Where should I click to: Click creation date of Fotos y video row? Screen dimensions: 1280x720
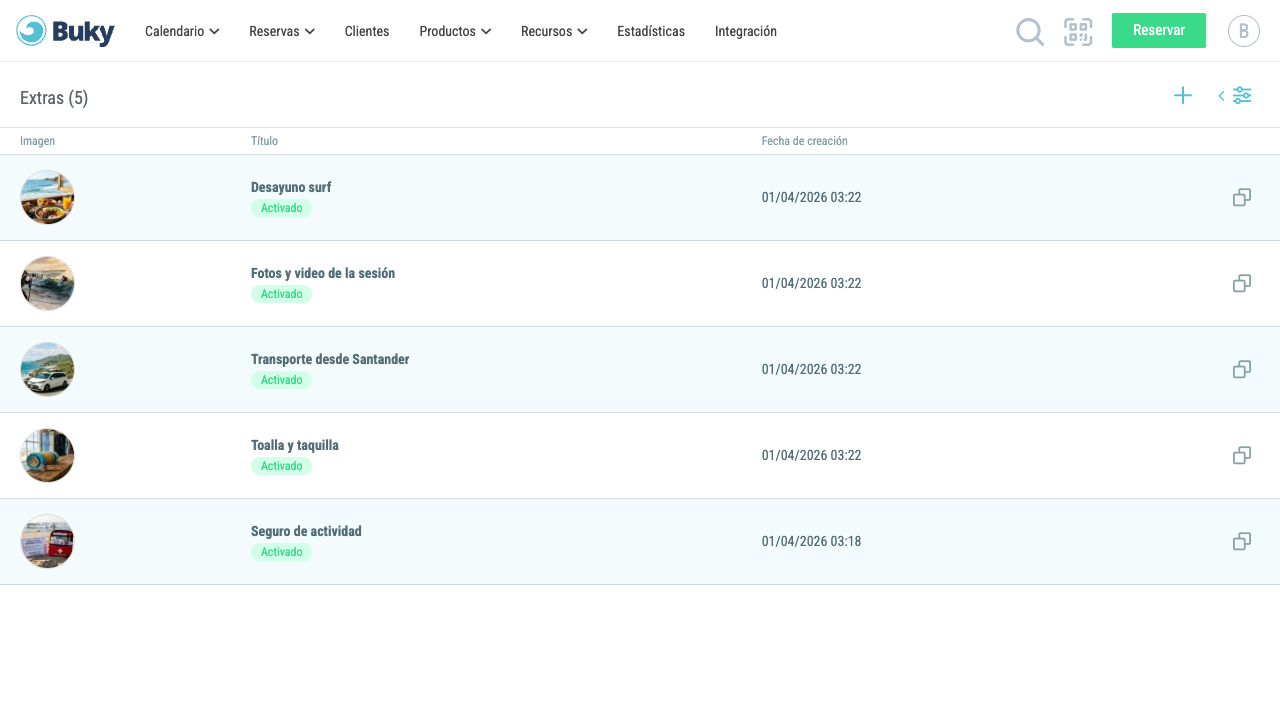(811, 283)
